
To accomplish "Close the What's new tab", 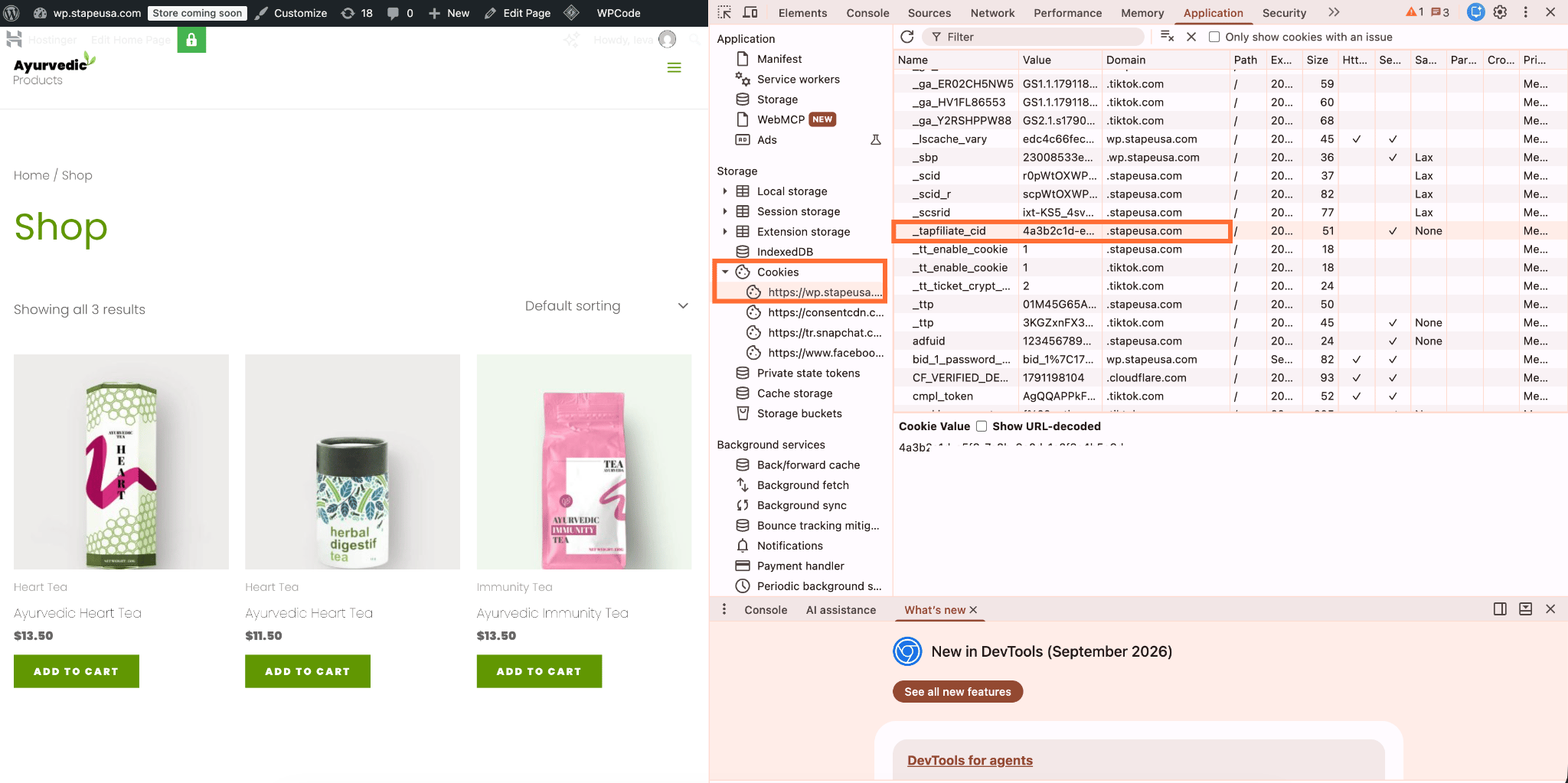I will tap(973, 610).
